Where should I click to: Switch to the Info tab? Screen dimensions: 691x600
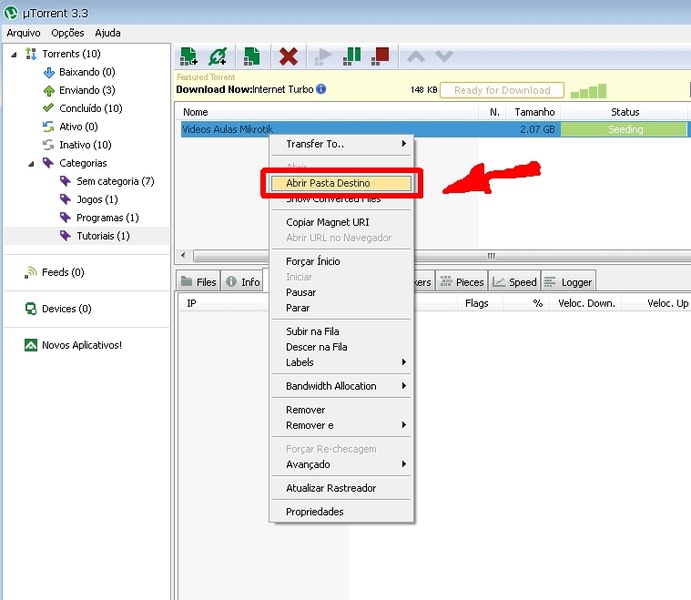click(x=242, y=281)
